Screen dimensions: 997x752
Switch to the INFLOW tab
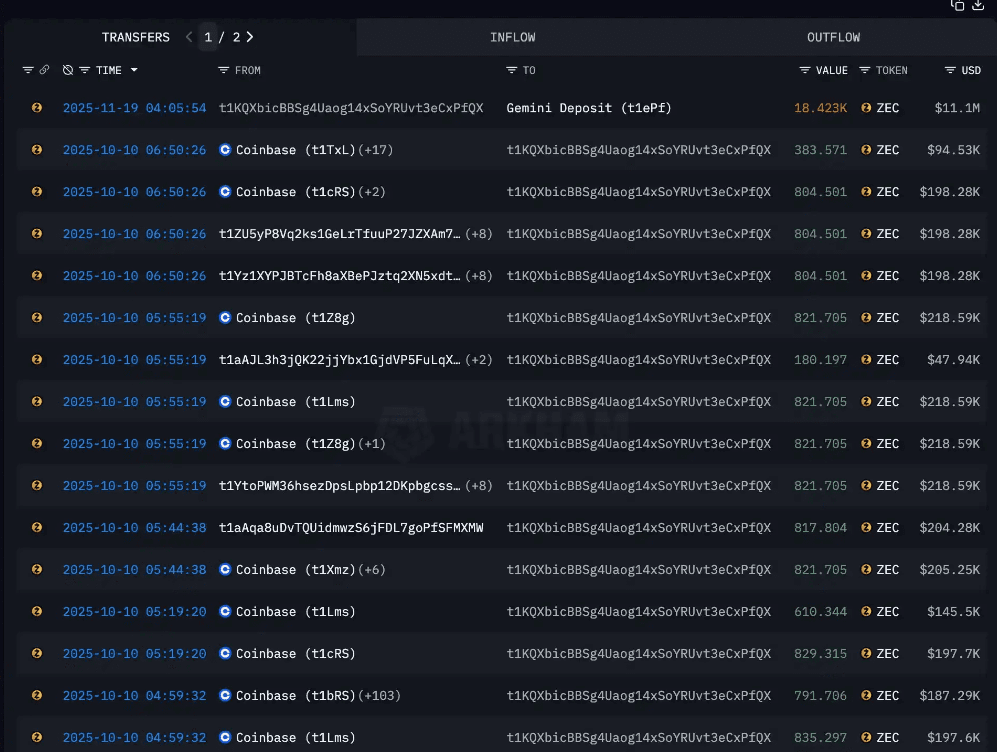pyautogui.click(x=512, y=37)
